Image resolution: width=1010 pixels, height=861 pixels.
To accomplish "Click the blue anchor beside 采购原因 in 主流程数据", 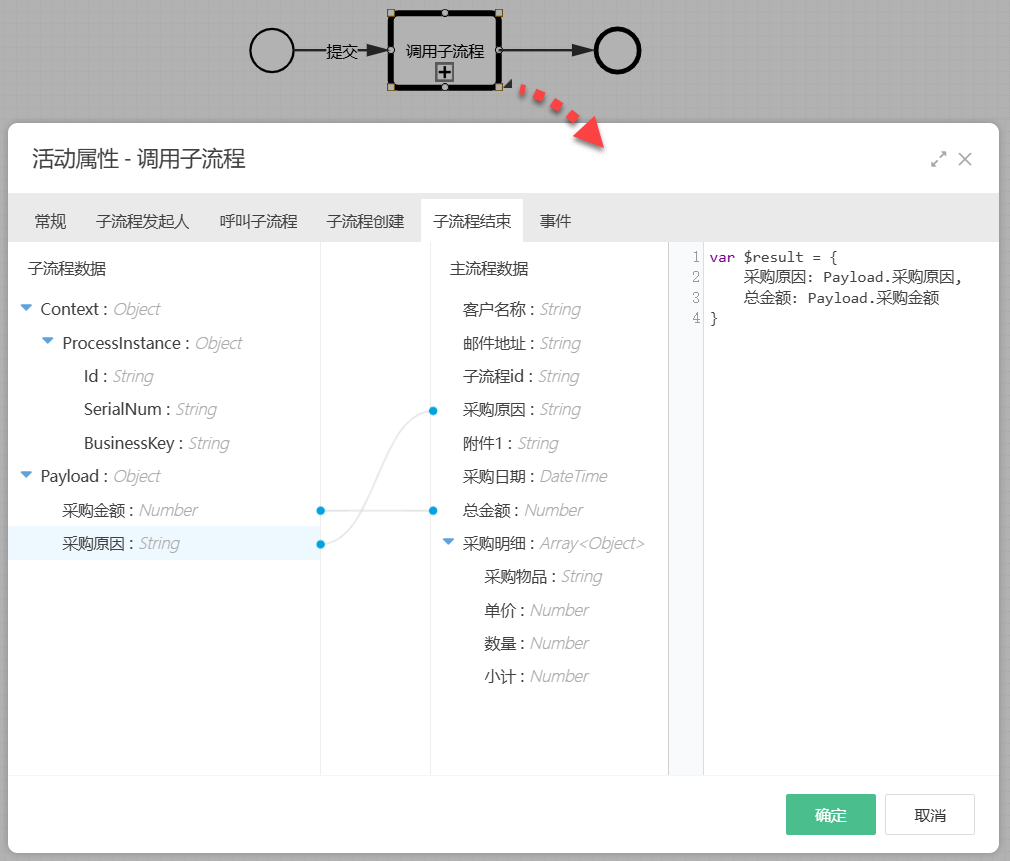I will click(x=432, y=410).
